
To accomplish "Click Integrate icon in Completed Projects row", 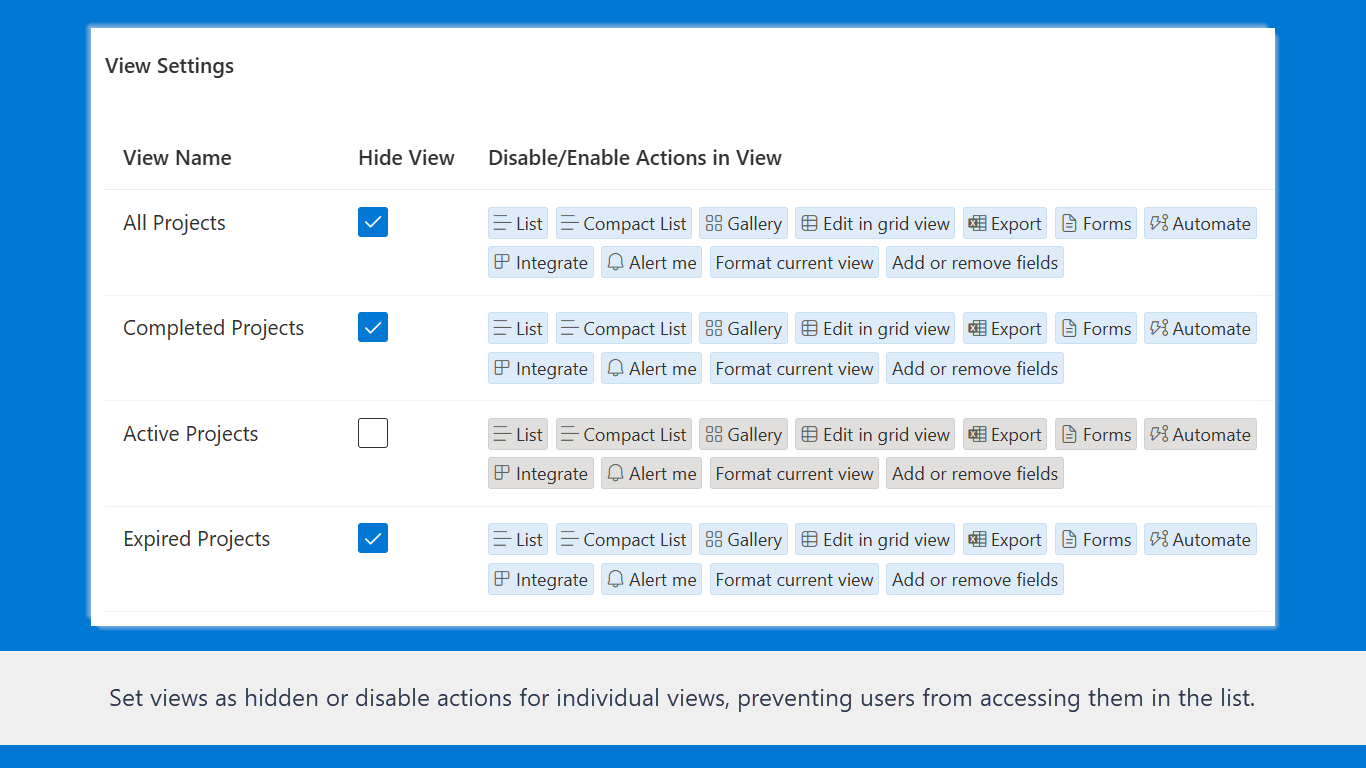I will pyautogui.click(x=502, y=369).
